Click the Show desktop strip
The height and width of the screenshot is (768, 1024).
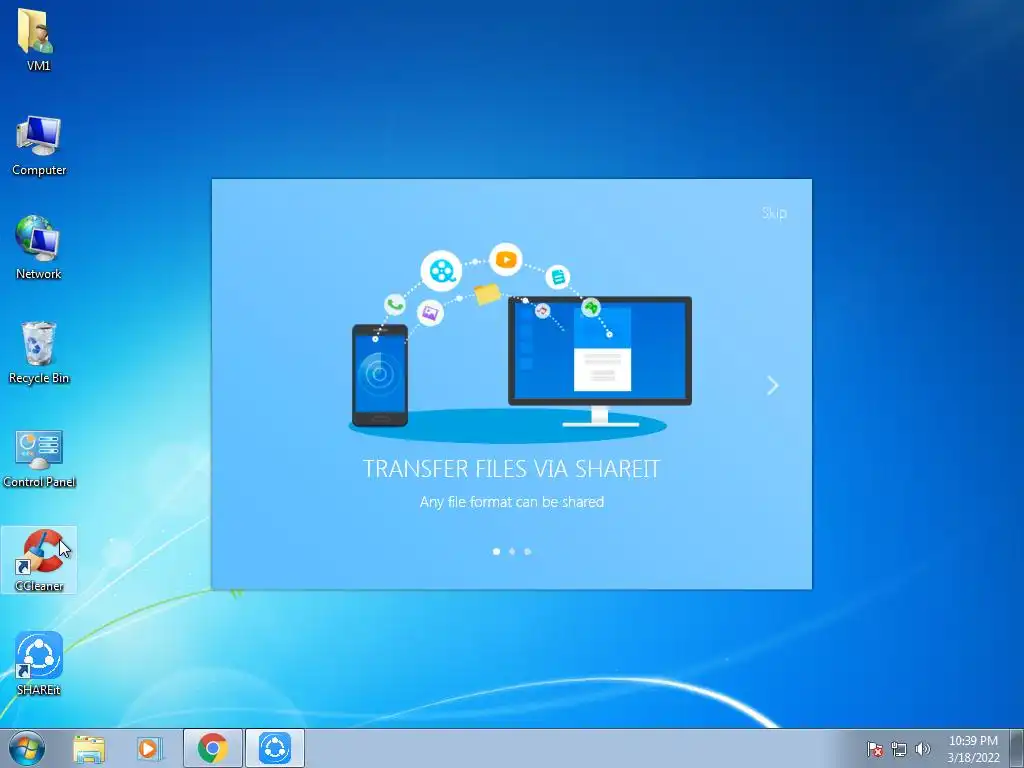click(1017, 748)
